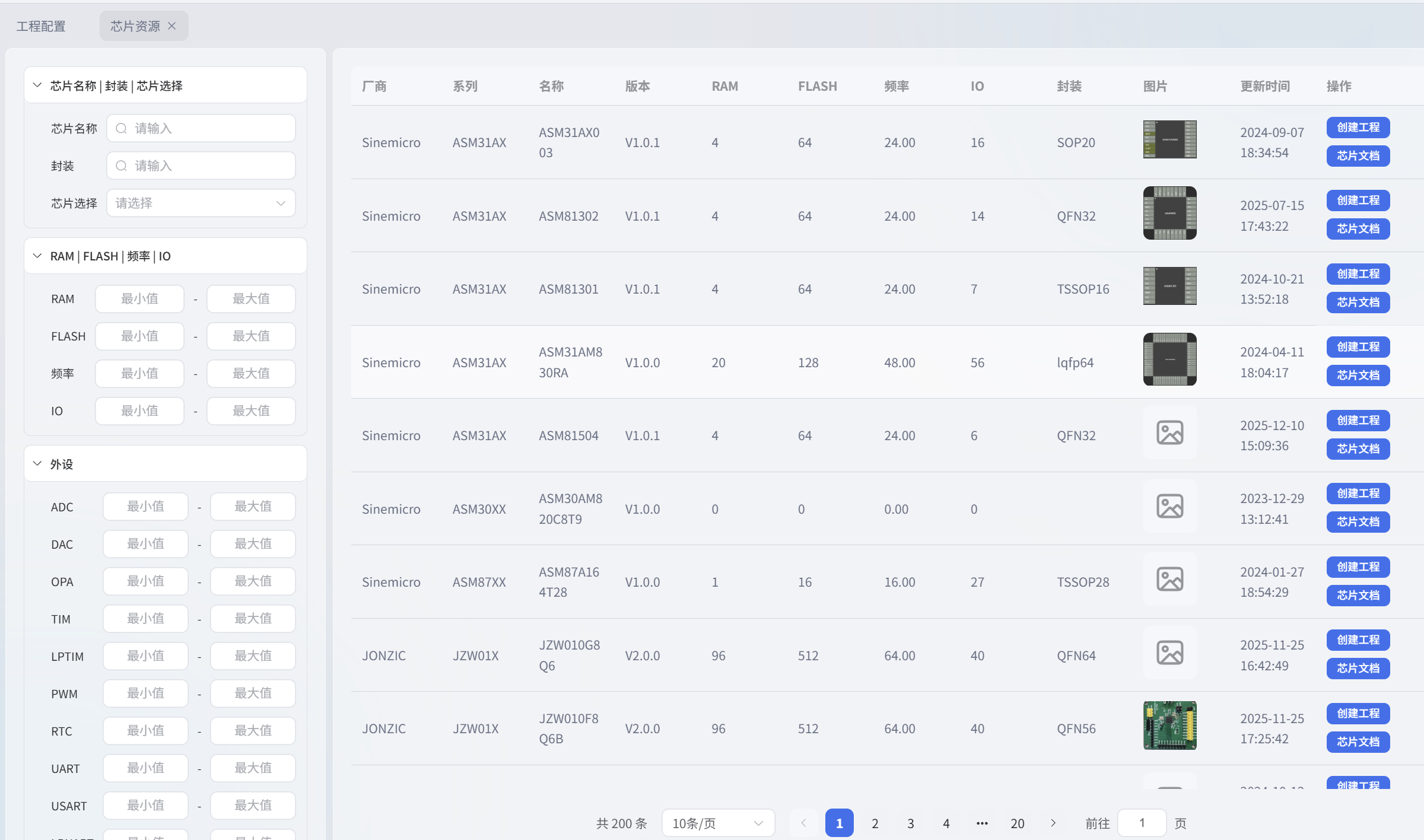Screen dimensions: 1424x840
Task: Go to page 3
Action: [x=911, y=823]
